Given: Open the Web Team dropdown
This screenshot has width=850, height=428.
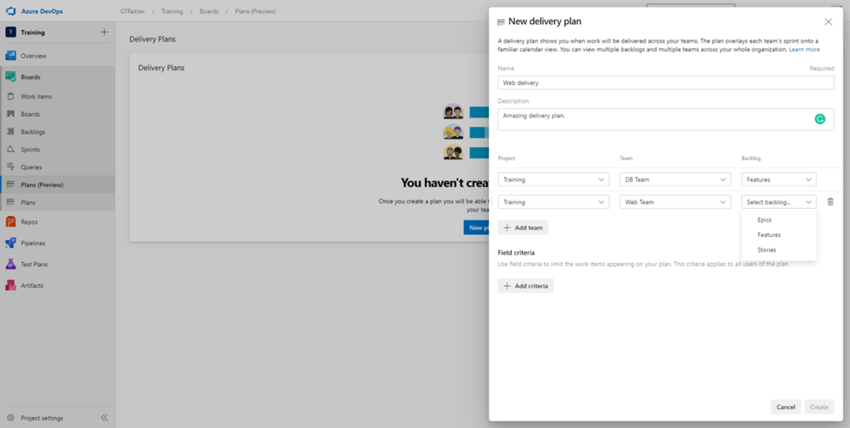Looking at the screenshot, I should pyautogui.click(x=675, y=202).
